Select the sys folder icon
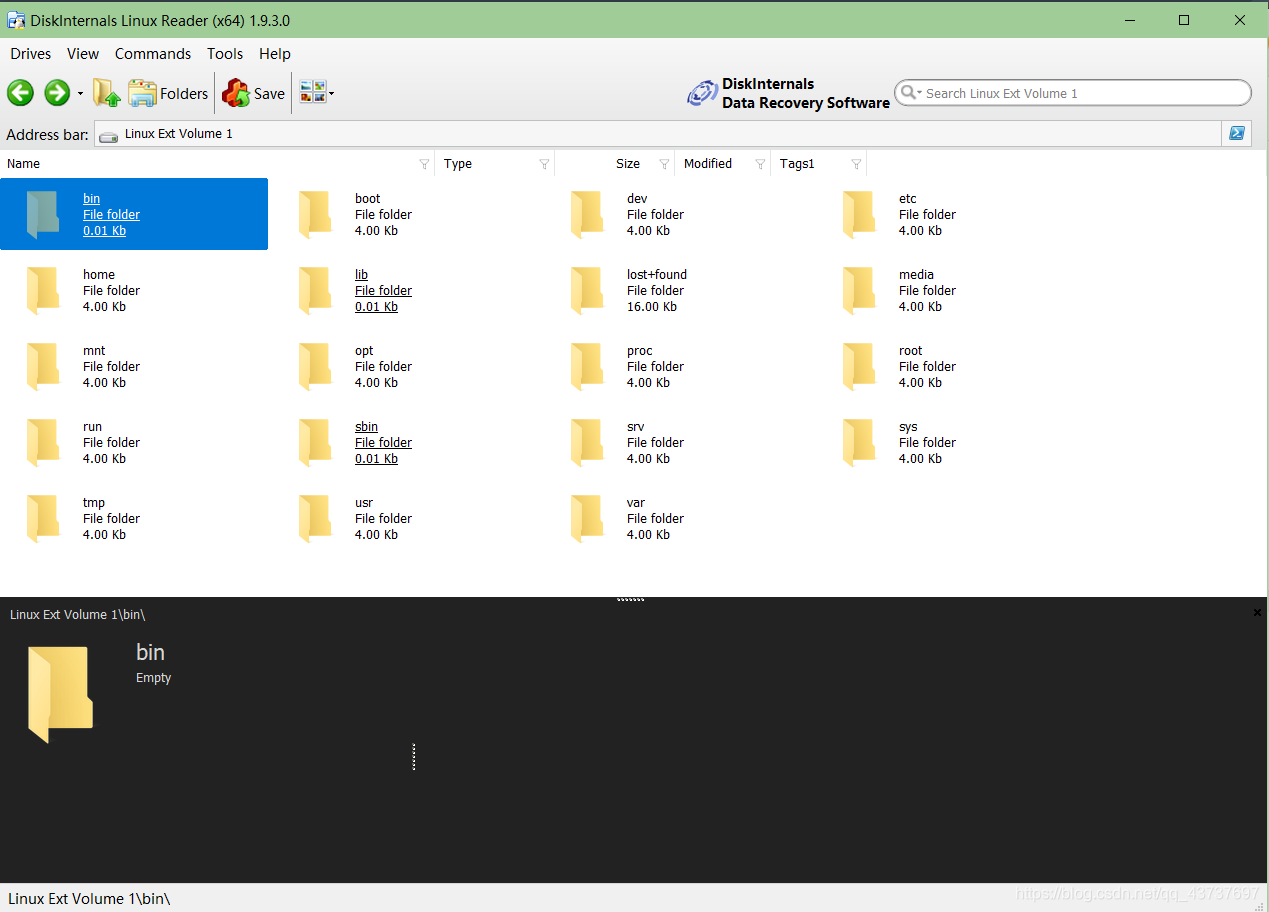1269x912 pixels. [859, 442]
